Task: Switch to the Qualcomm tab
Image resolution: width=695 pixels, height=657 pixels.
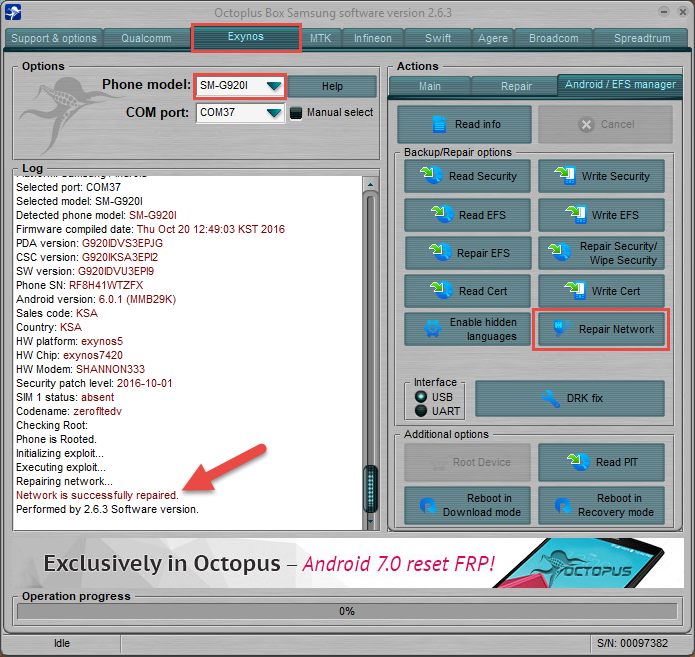Action: pyautogui.click(x=146, y=38)
